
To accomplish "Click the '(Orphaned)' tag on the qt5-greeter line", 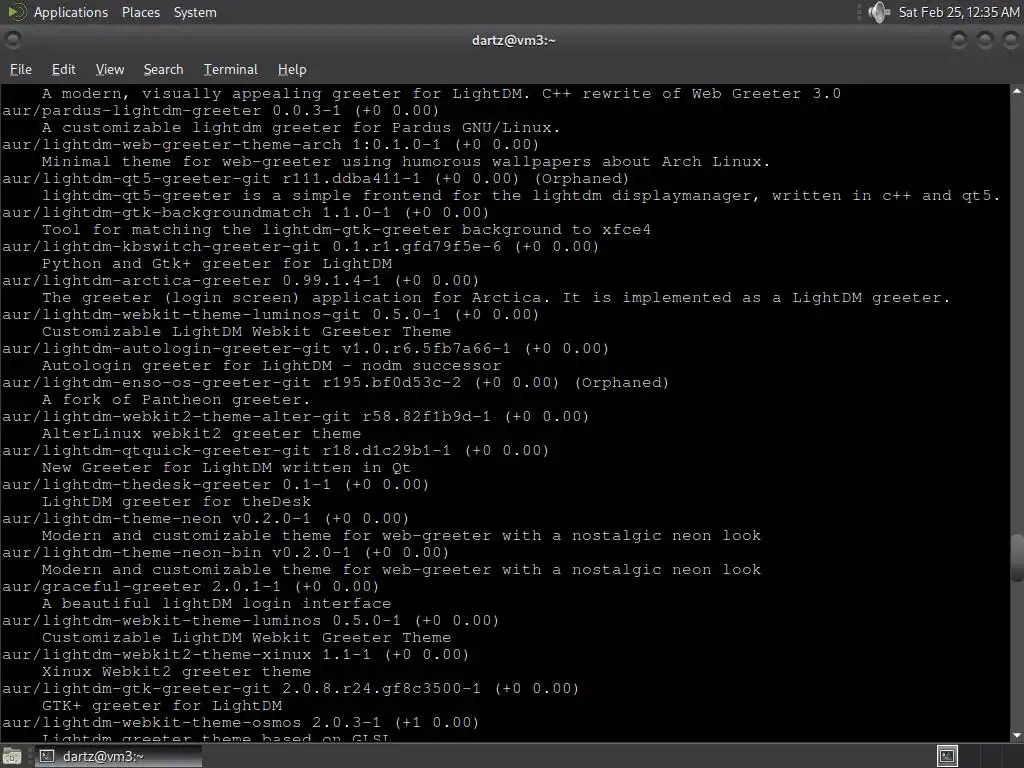I will [582, 178].
